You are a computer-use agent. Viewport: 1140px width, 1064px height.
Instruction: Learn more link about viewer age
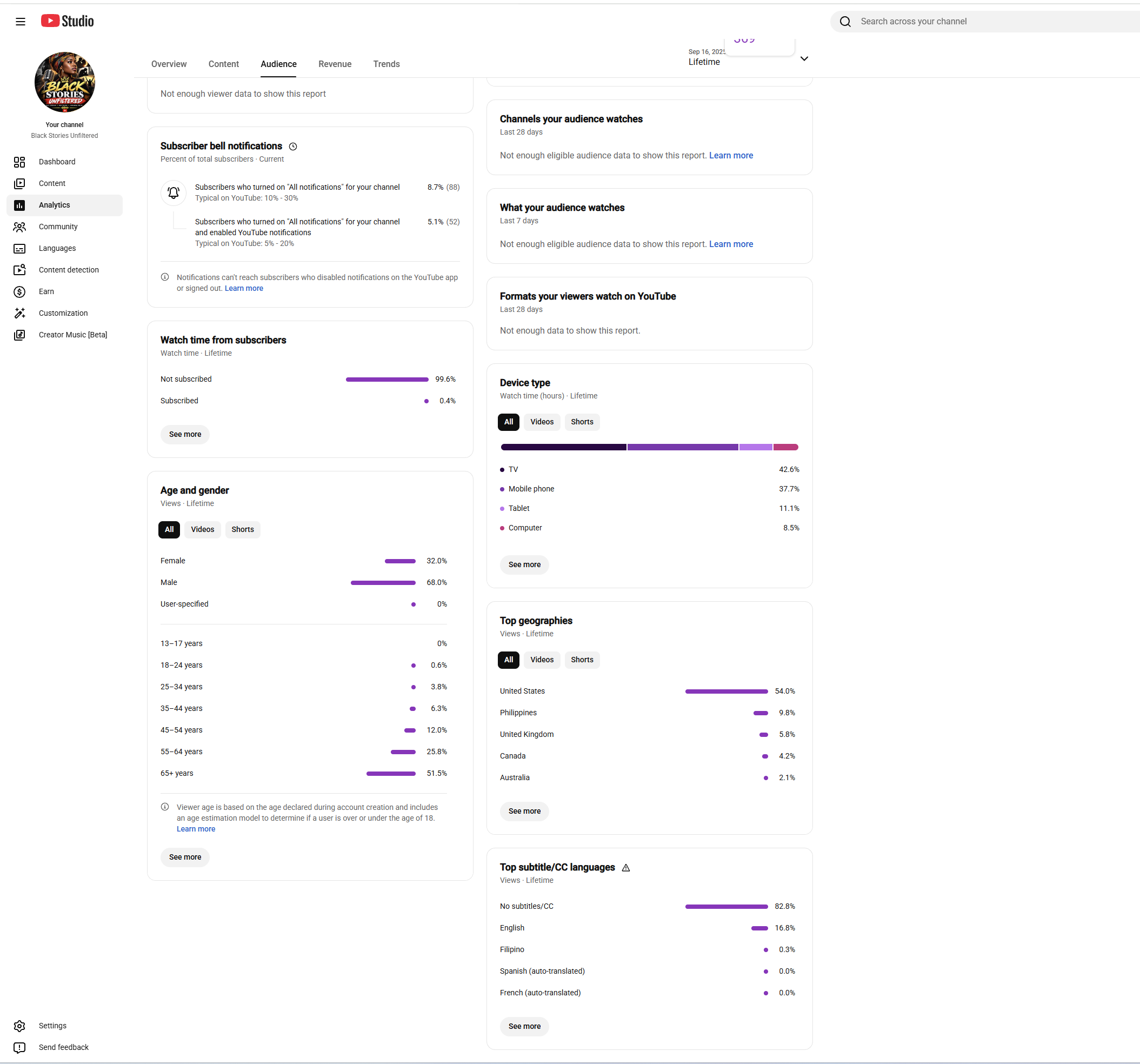[x=196, y=829]
